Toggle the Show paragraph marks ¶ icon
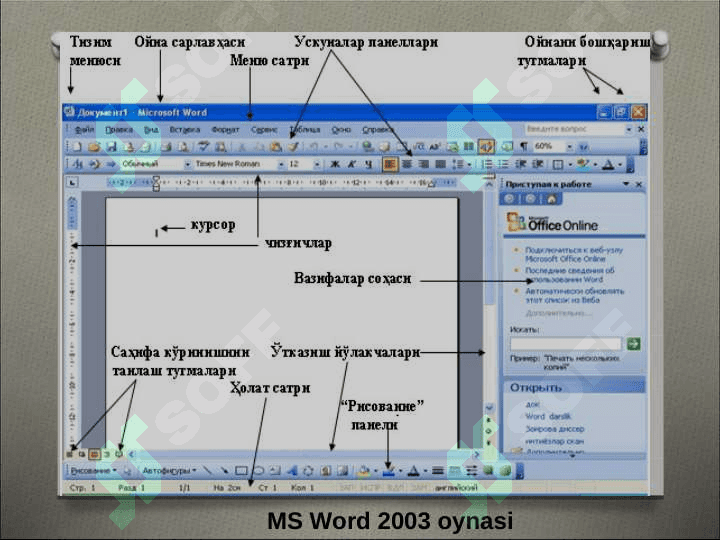Screen dimensions: 720x540 (x=523, y=146)
